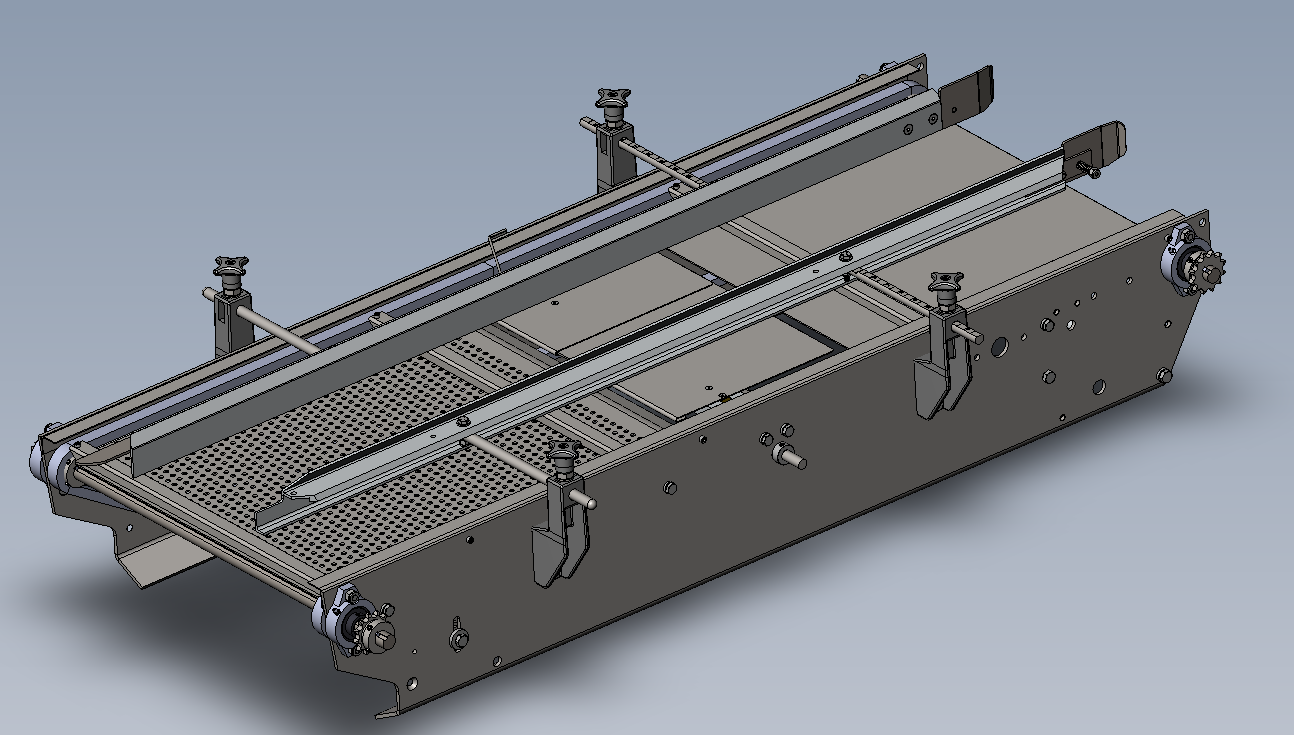Select the front-left hanging clamp bracket body
Image resolution: width=1294 pixels, height=735 pixels.
point(558,530)
